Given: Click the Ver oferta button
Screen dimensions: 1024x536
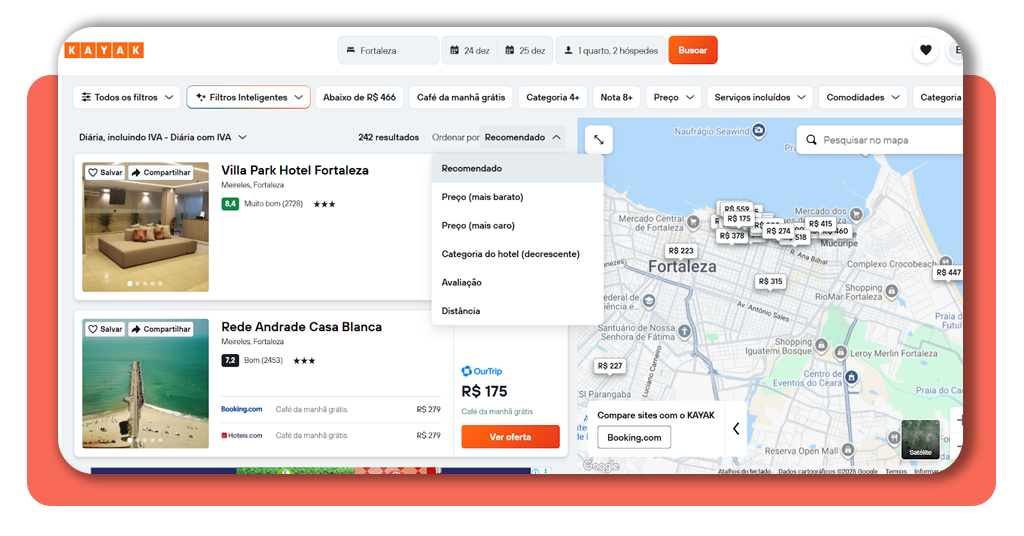Looking at the screenshot, I should click(510, 437).
